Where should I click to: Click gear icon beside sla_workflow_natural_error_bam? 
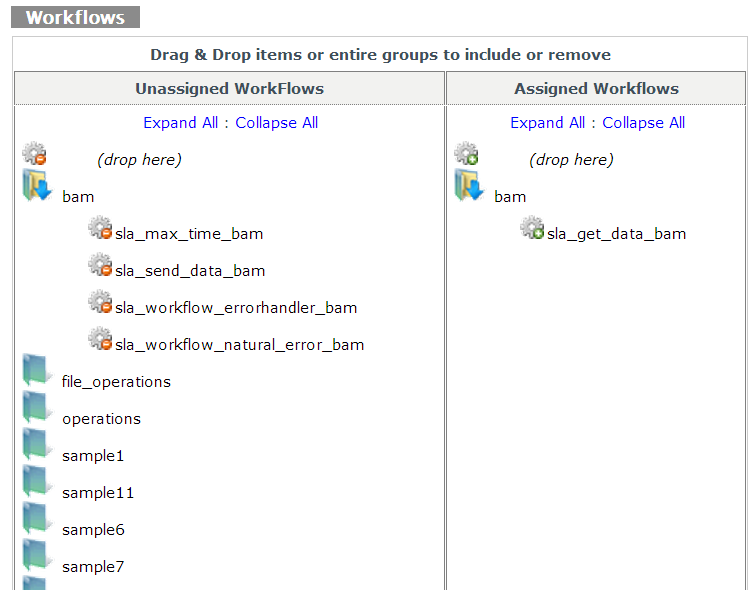click(100, 340)
